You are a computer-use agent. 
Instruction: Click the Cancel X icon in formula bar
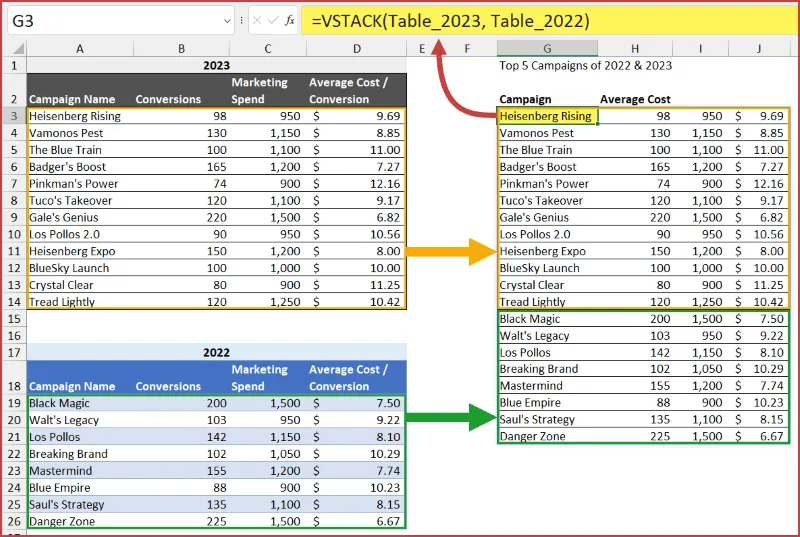(257, 20)
